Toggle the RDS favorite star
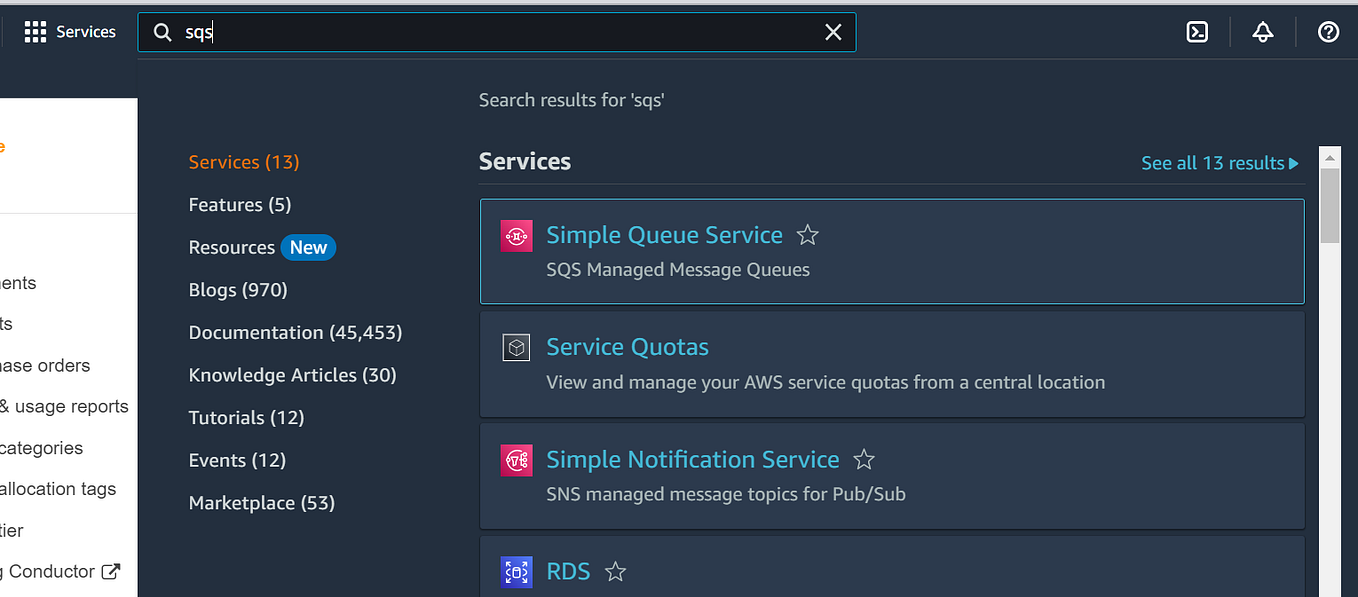This screenshot has width=1358, height=597. (616, 572)
